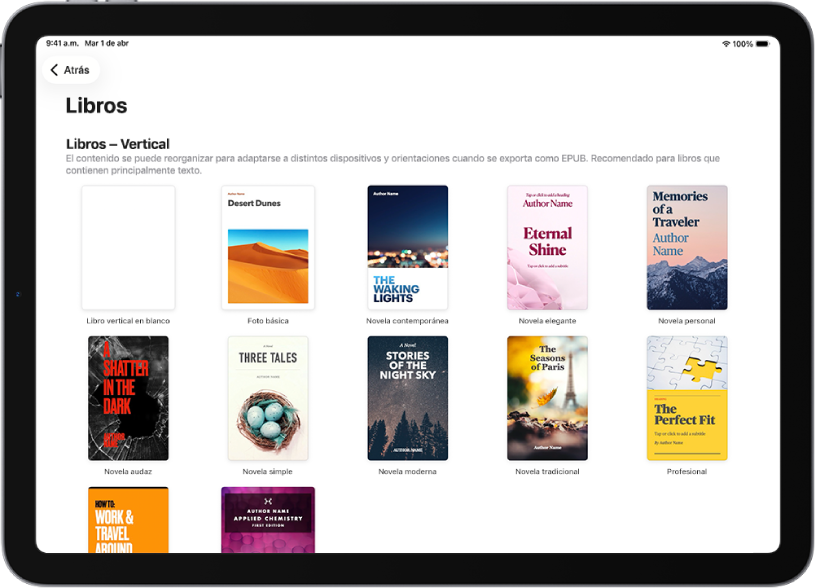Viewport: 817px width, 588px height.
Task: Click the Wi-Fi status icon
Action: [726, 44]
